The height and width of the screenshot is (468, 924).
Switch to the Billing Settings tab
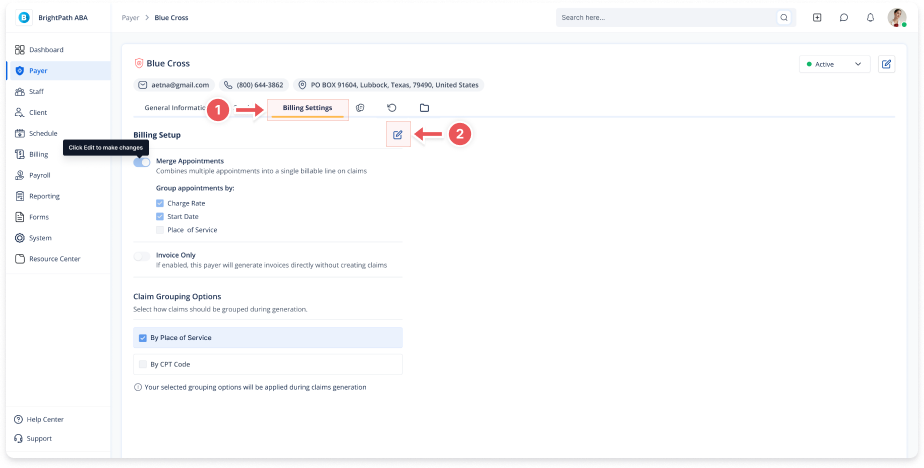[308, 108]
